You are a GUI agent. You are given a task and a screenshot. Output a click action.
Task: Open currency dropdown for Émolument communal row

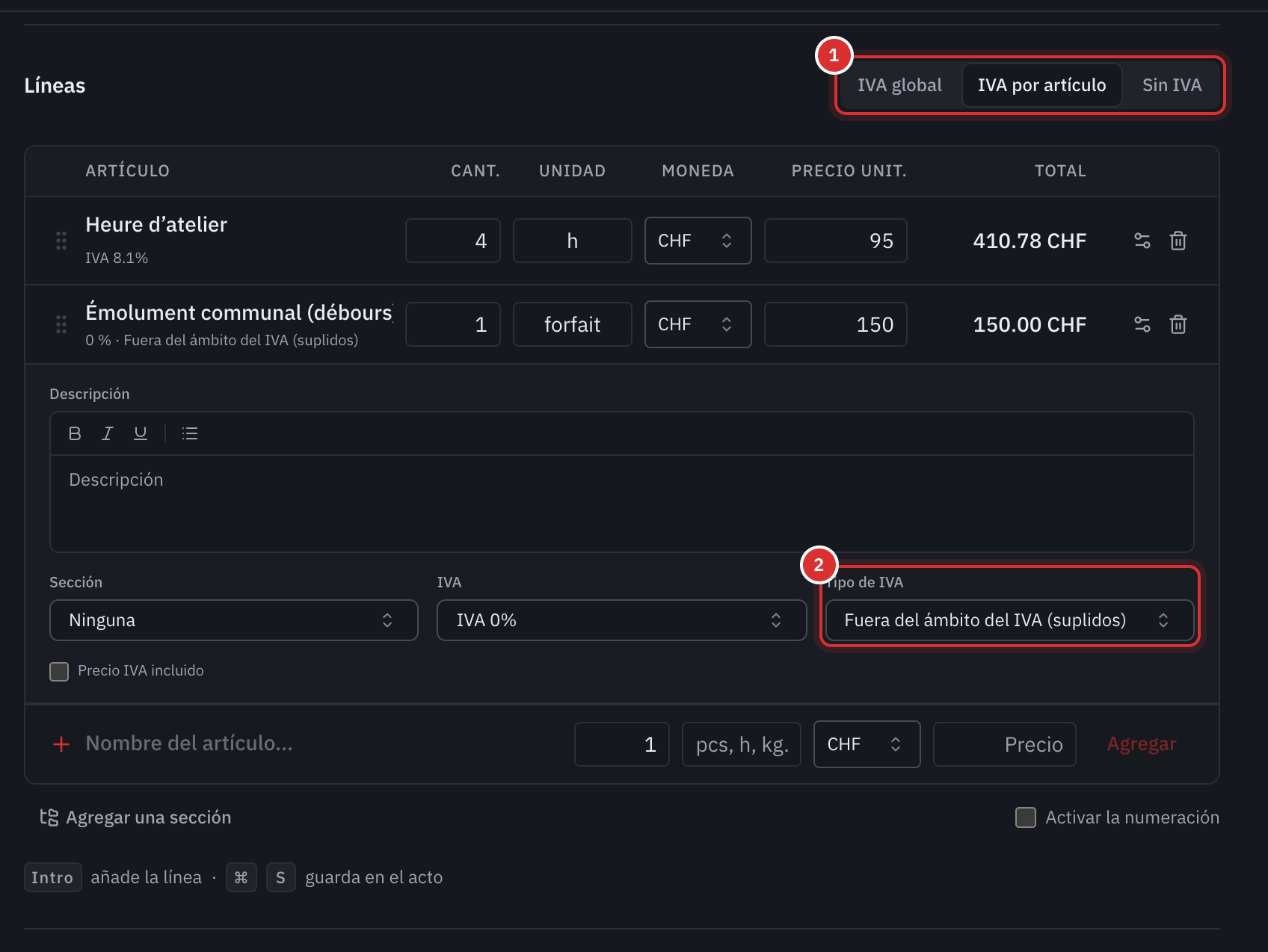tap(698, 324)
